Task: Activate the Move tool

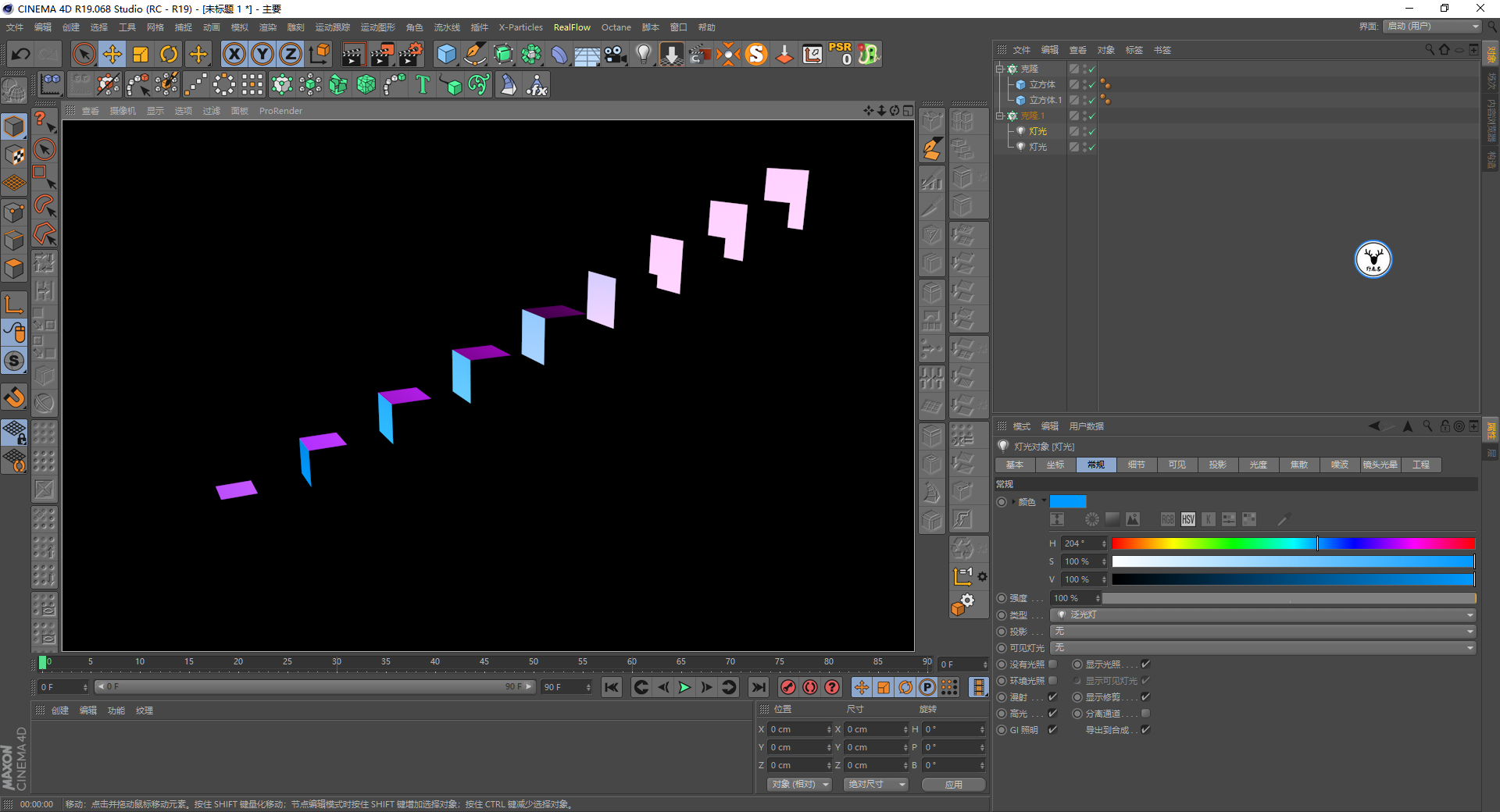Action: pos(112,54)
